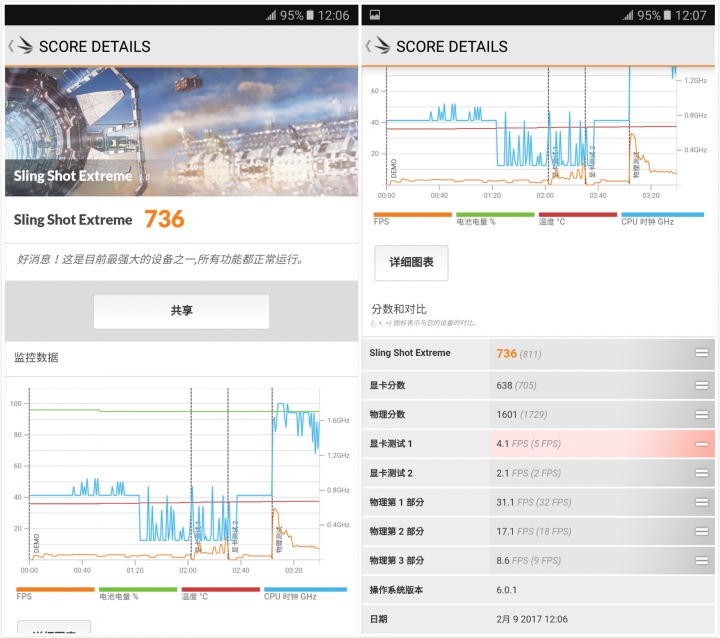Tap the 3DMark logo in left header
720x638 pixels.
(x=24, y=45)
